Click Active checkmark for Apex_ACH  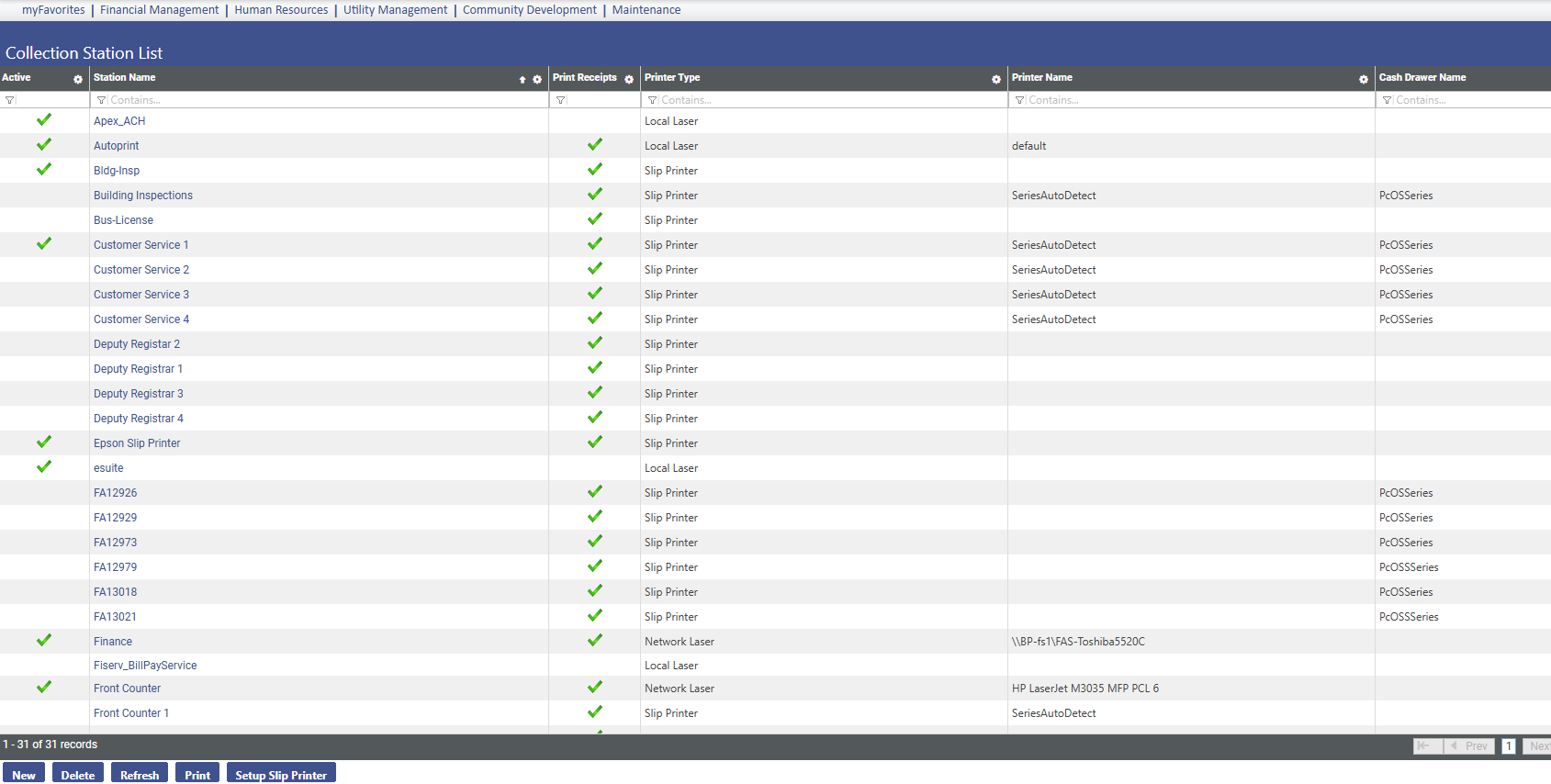point(44,119)
